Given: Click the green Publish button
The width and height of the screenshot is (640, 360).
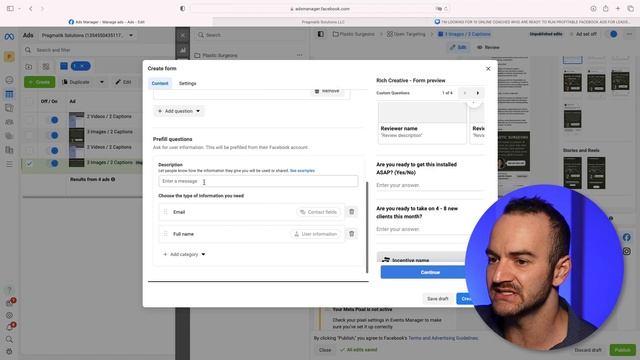Looking at the screenshot, I should tap(622, 350).
